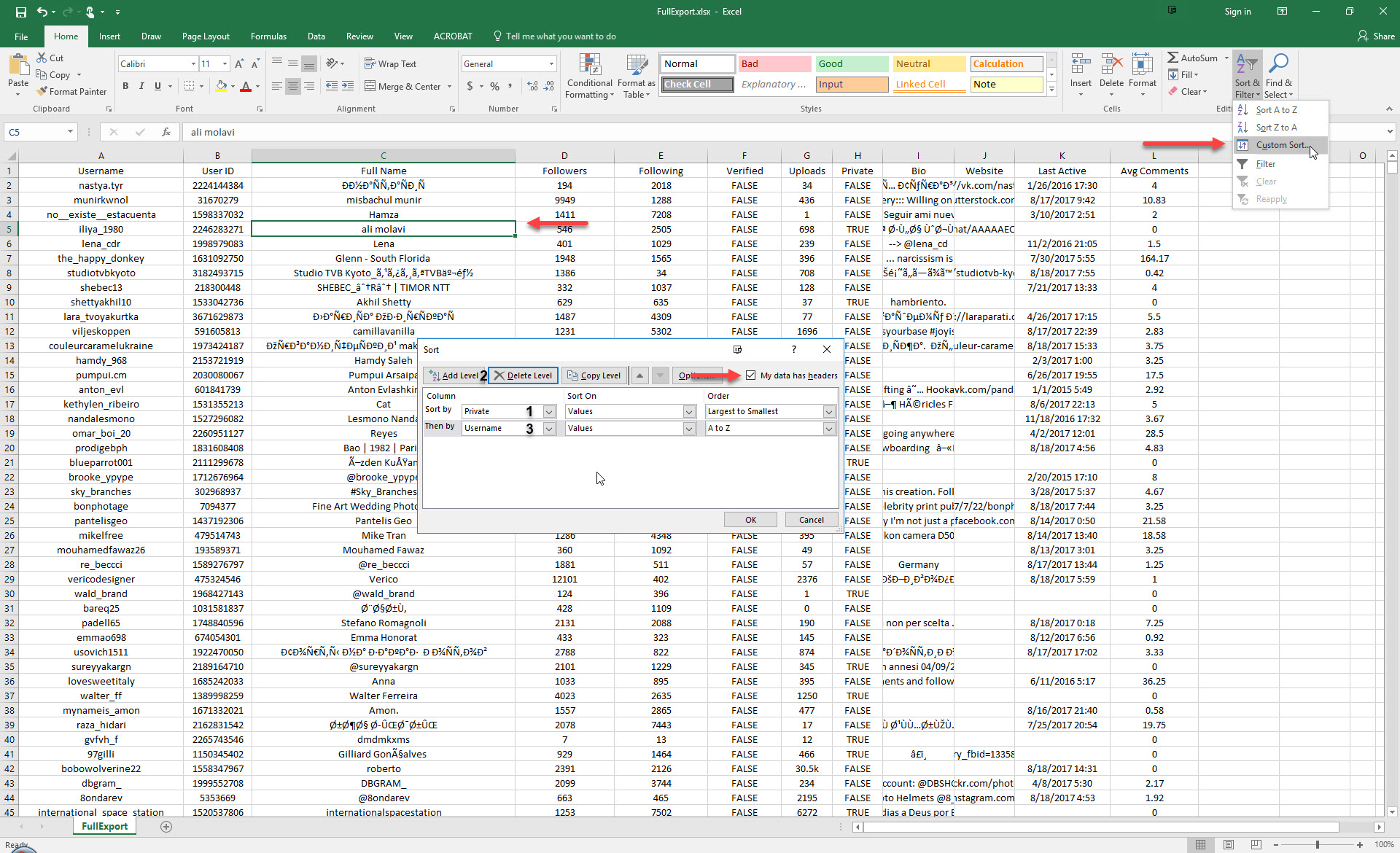
Task: Click the add new sheet plus icon
Action: pyautogui.click(x=166, y=827)
